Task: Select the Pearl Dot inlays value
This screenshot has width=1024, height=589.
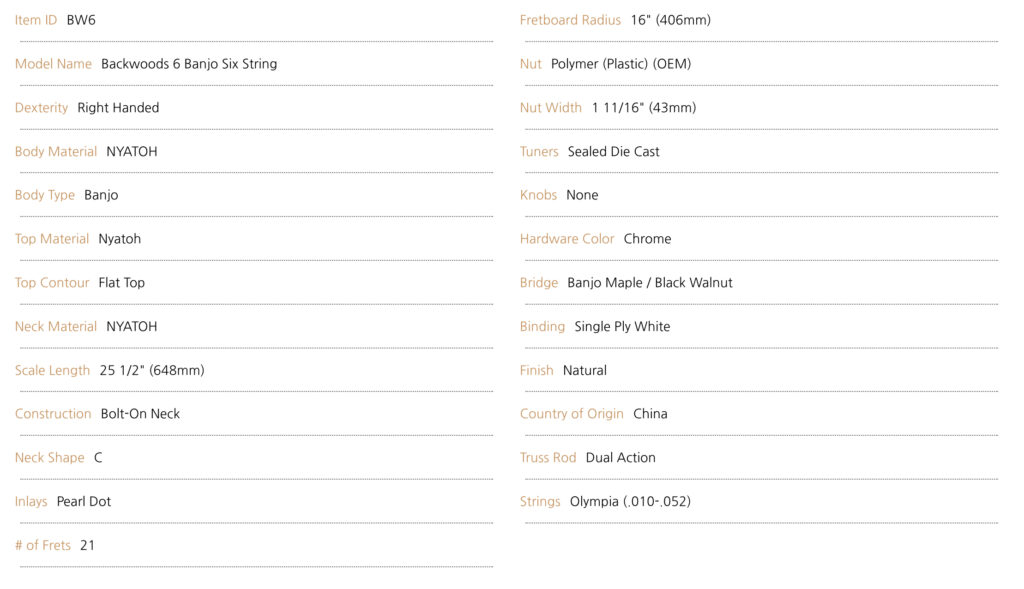Action: click(x=84, y=501)
